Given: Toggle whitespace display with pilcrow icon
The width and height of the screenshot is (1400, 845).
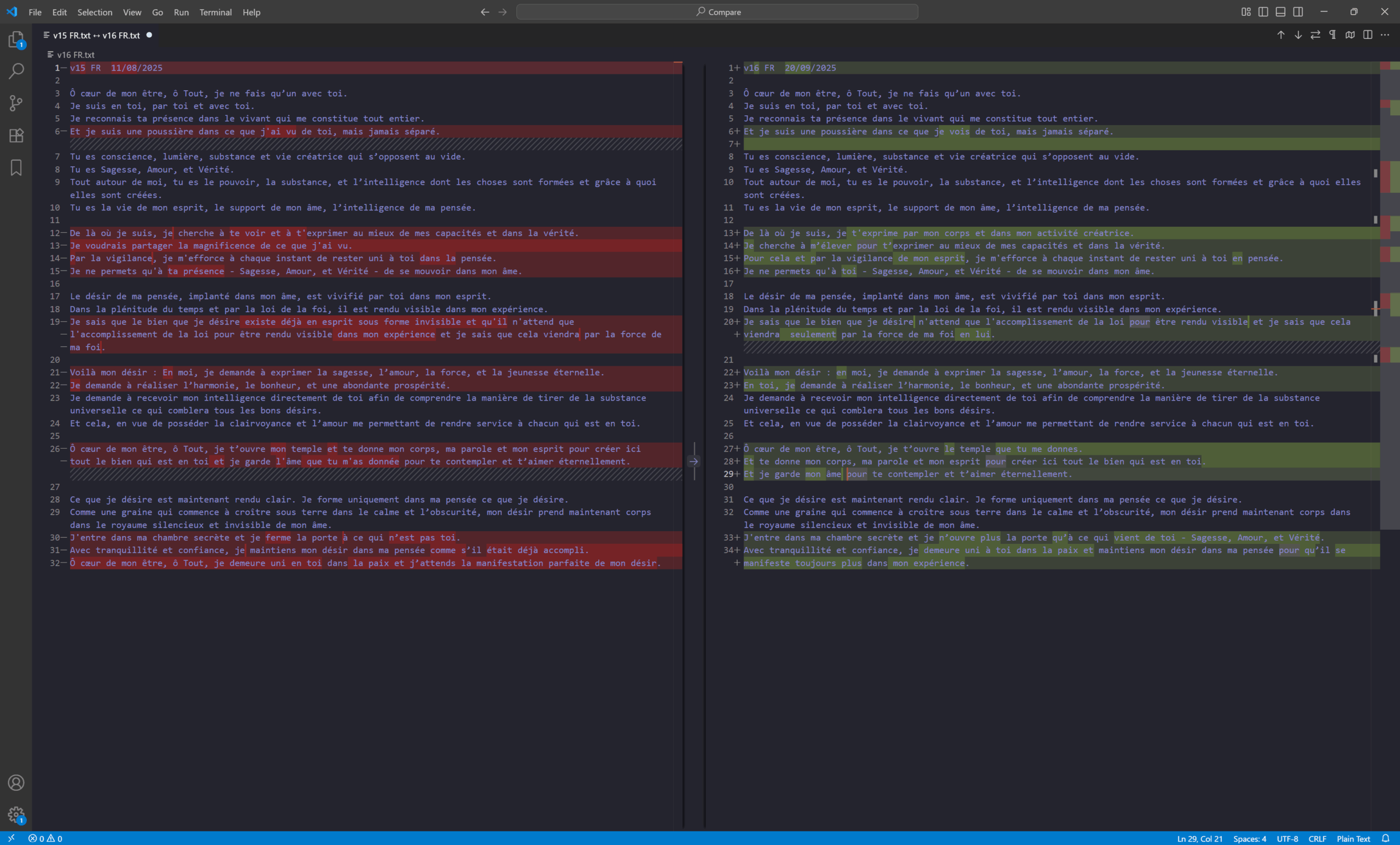Looking at the screenshot, I should pyautogui.click(x=1333, y=35).
